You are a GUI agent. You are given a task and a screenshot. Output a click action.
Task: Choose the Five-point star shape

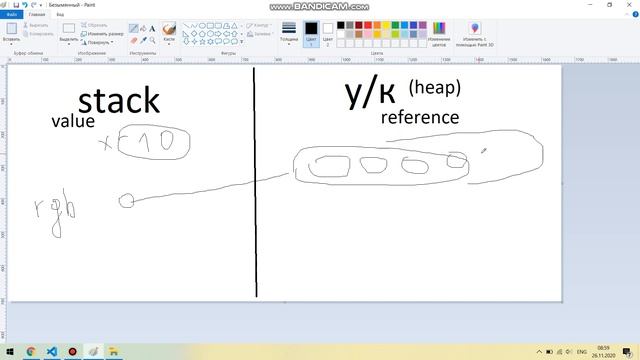coord(202,42)
